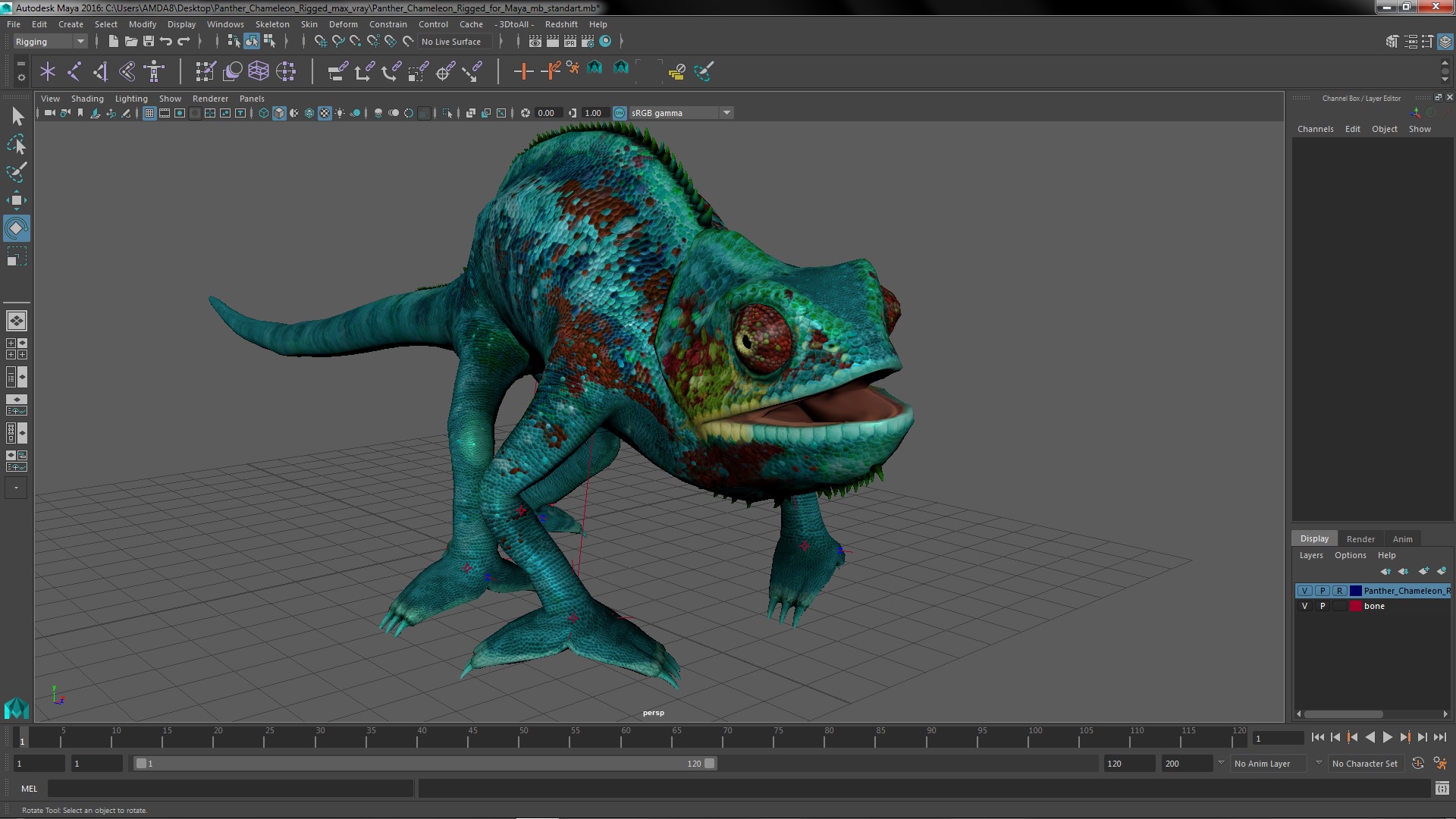Click the range slider bar handle

(x=425, y=764)
